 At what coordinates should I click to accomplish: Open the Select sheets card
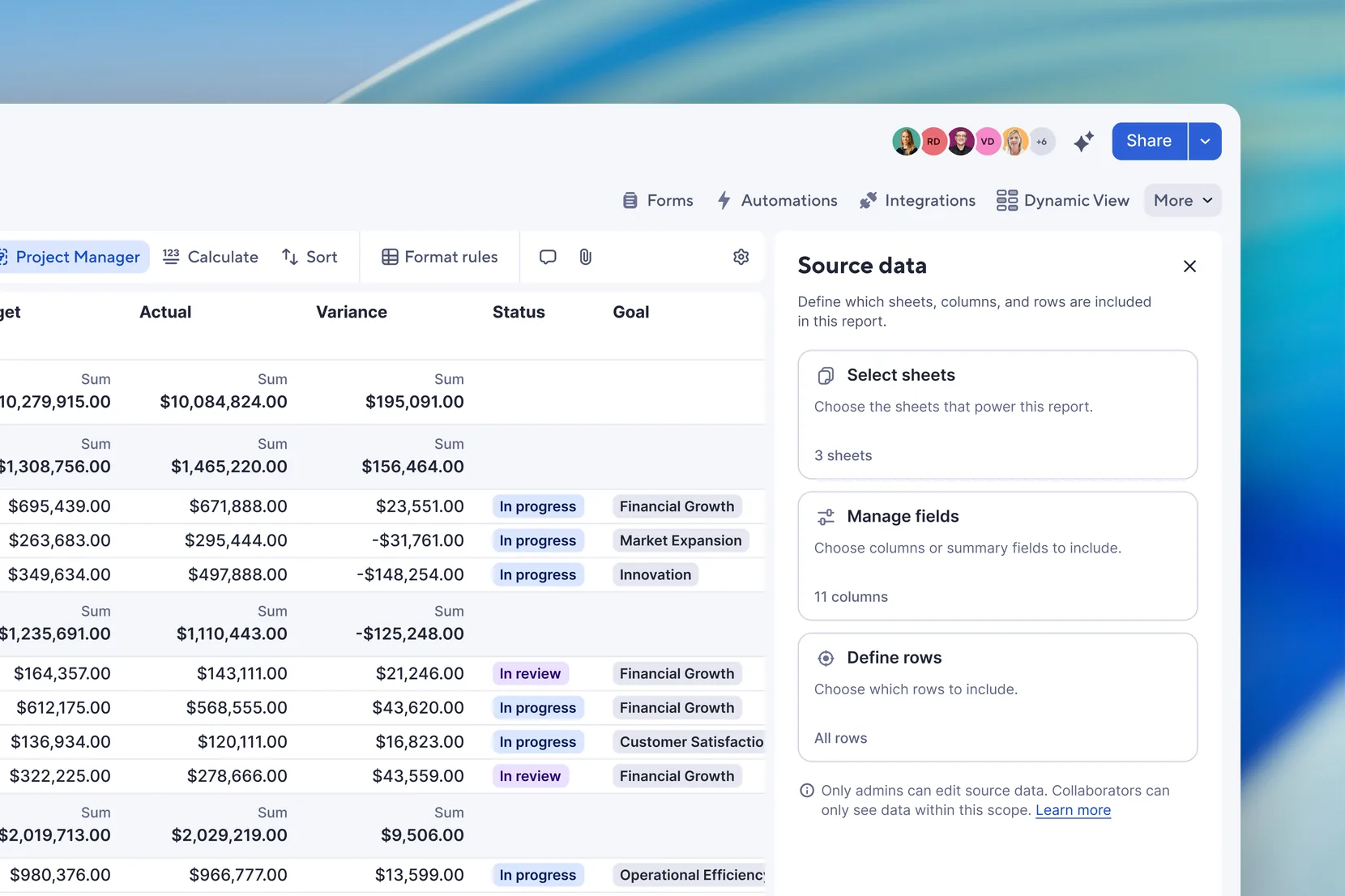tap(997, 415)
